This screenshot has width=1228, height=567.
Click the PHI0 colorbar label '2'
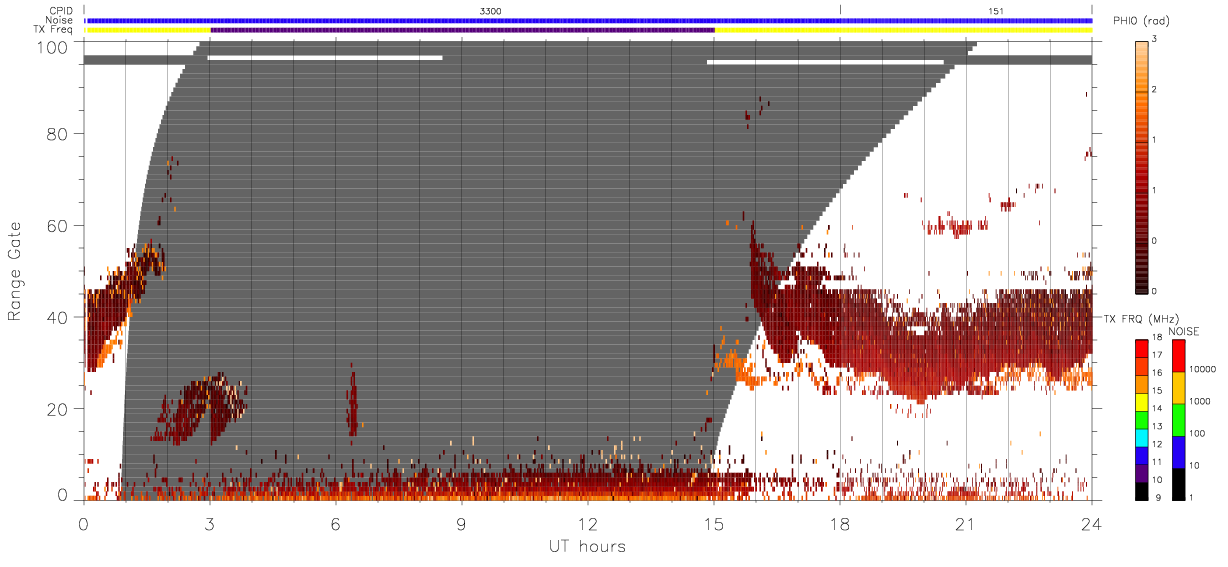pos(1155,89)
